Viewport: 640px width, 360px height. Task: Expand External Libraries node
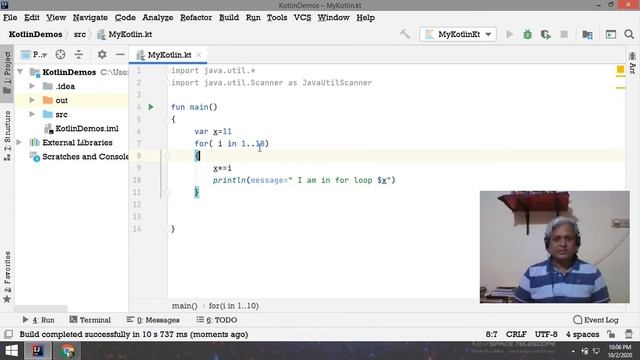[x=19, y=142]
